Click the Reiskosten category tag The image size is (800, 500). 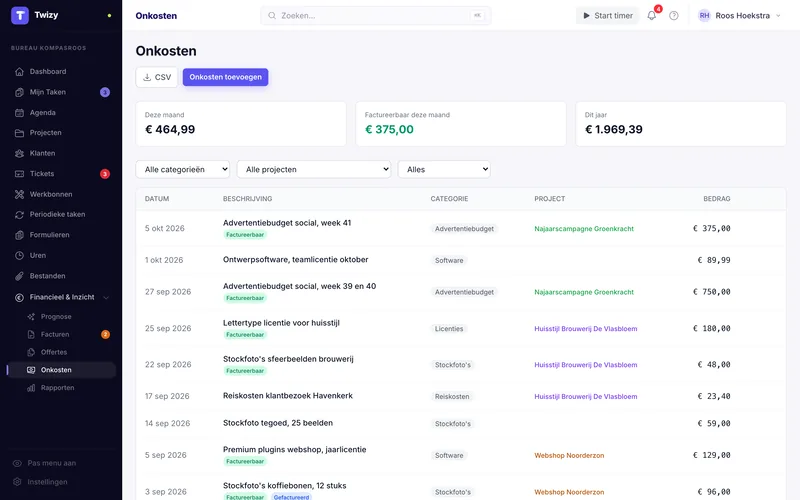(452, 396)
